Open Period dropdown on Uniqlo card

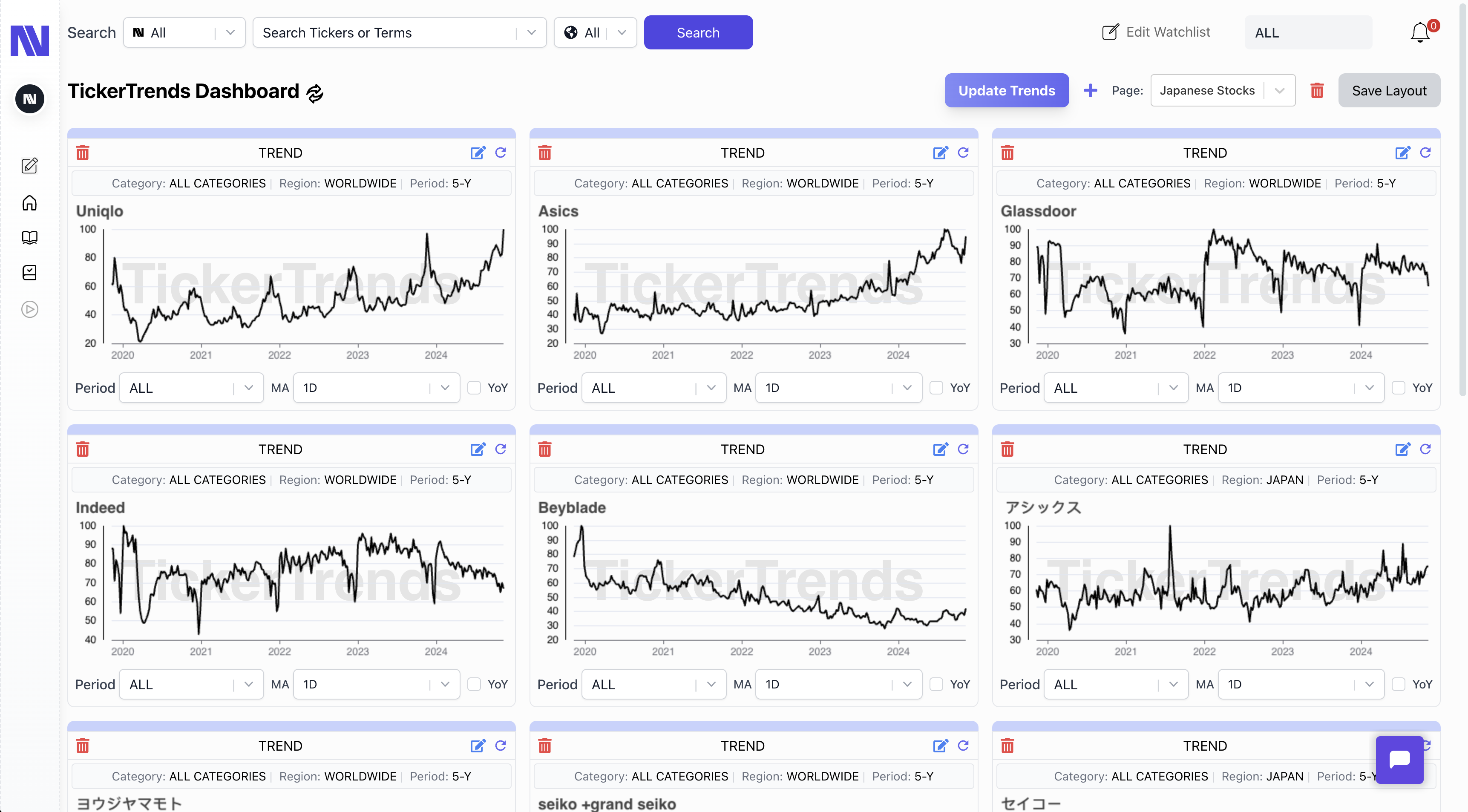pyautogui.click(x=191, y=388)
